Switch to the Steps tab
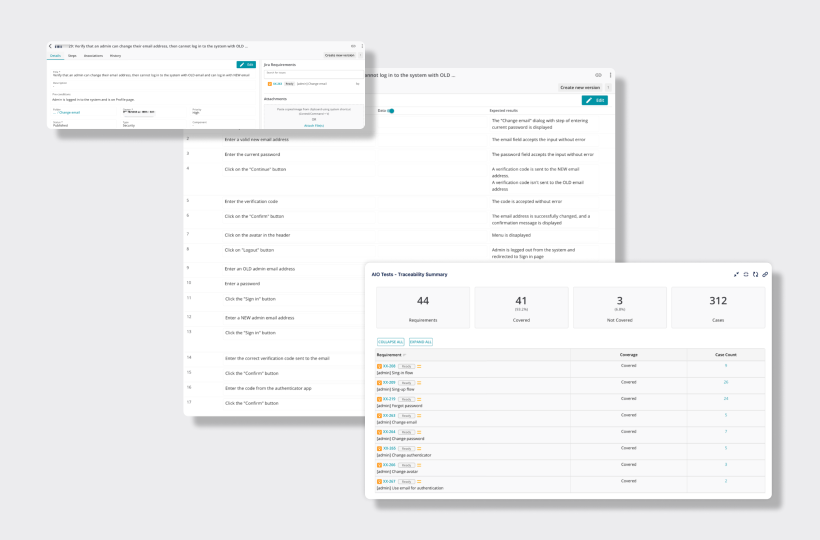 tap(73, 56)
